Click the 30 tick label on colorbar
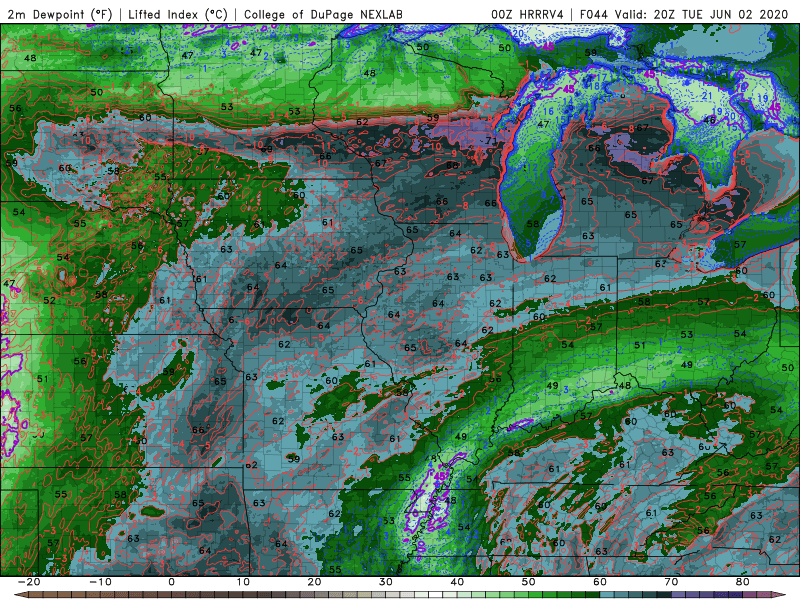The height and width of the screenshot is (600, 800). (x=386, y=582)
